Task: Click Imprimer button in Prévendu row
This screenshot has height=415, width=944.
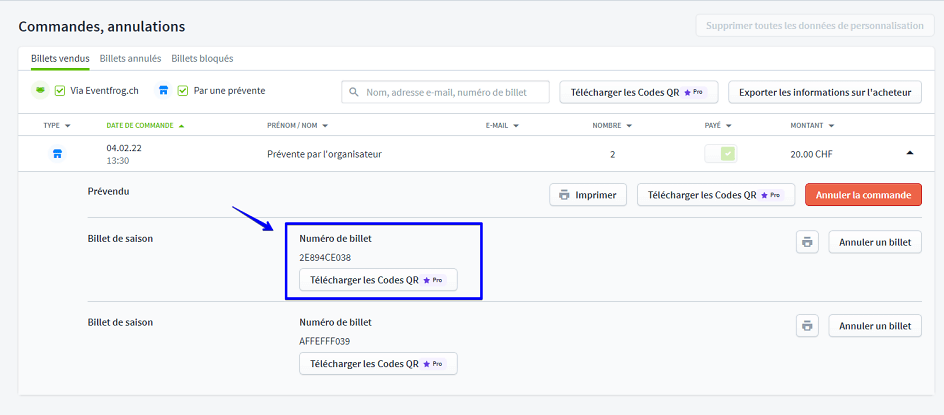Action: (588, 195)
